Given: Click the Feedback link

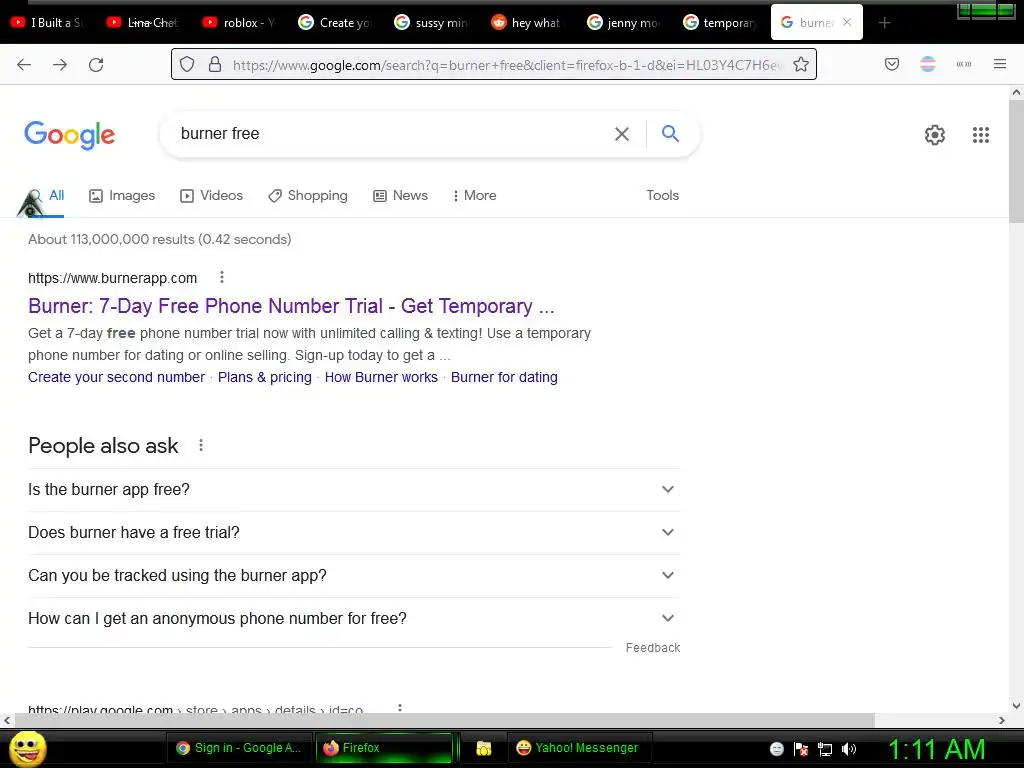Looking at the screenshot, I should [x=653, y=648].
